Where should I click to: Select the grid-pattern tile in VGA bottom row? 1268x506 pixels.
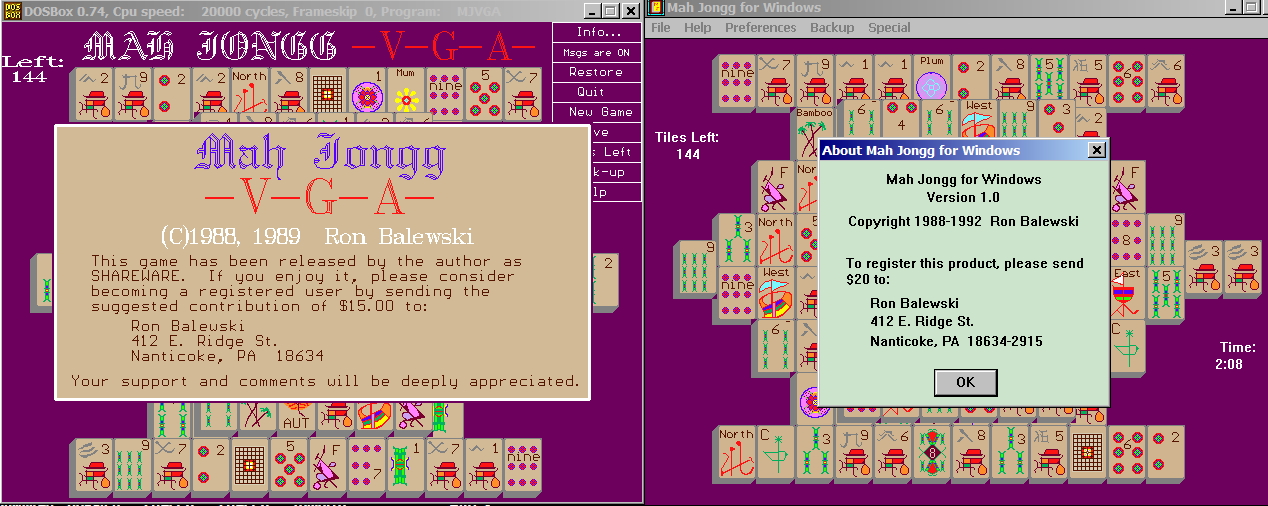click(x=250, y=465)
